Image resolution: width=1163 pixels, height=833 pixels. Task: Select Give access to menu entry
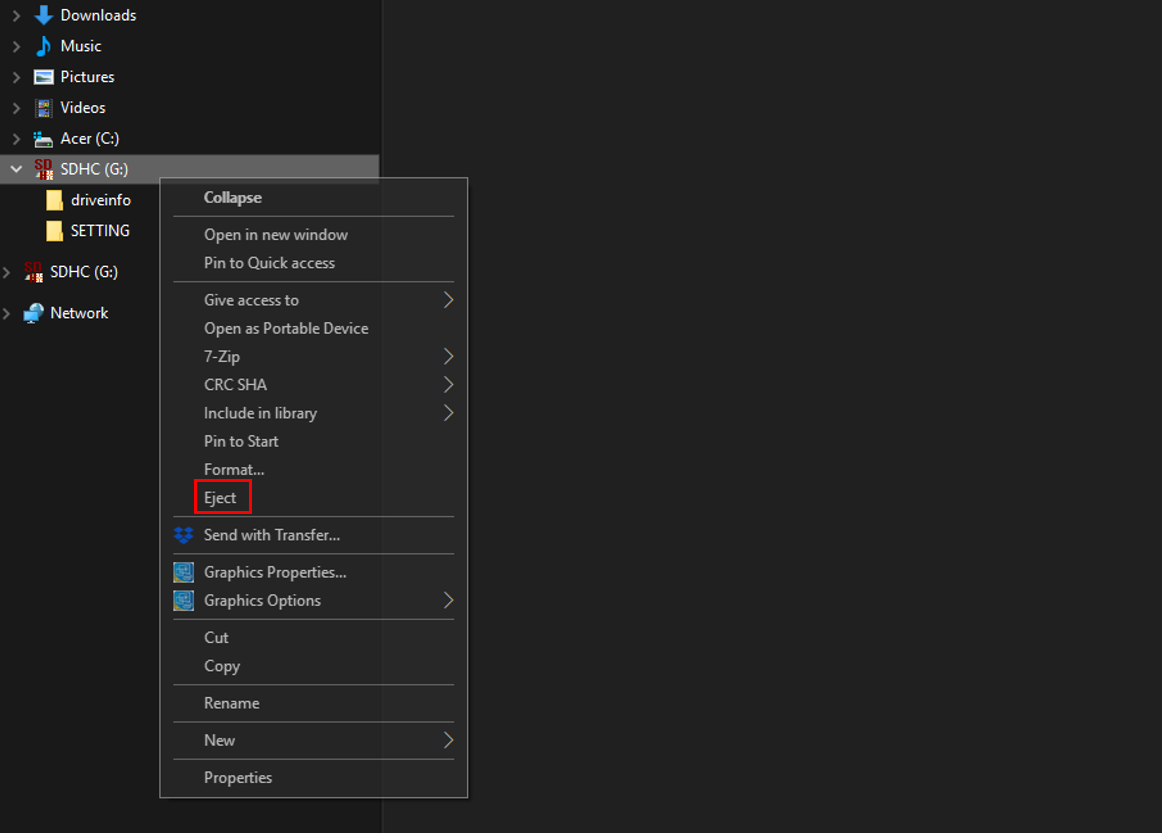coord(251,300)
